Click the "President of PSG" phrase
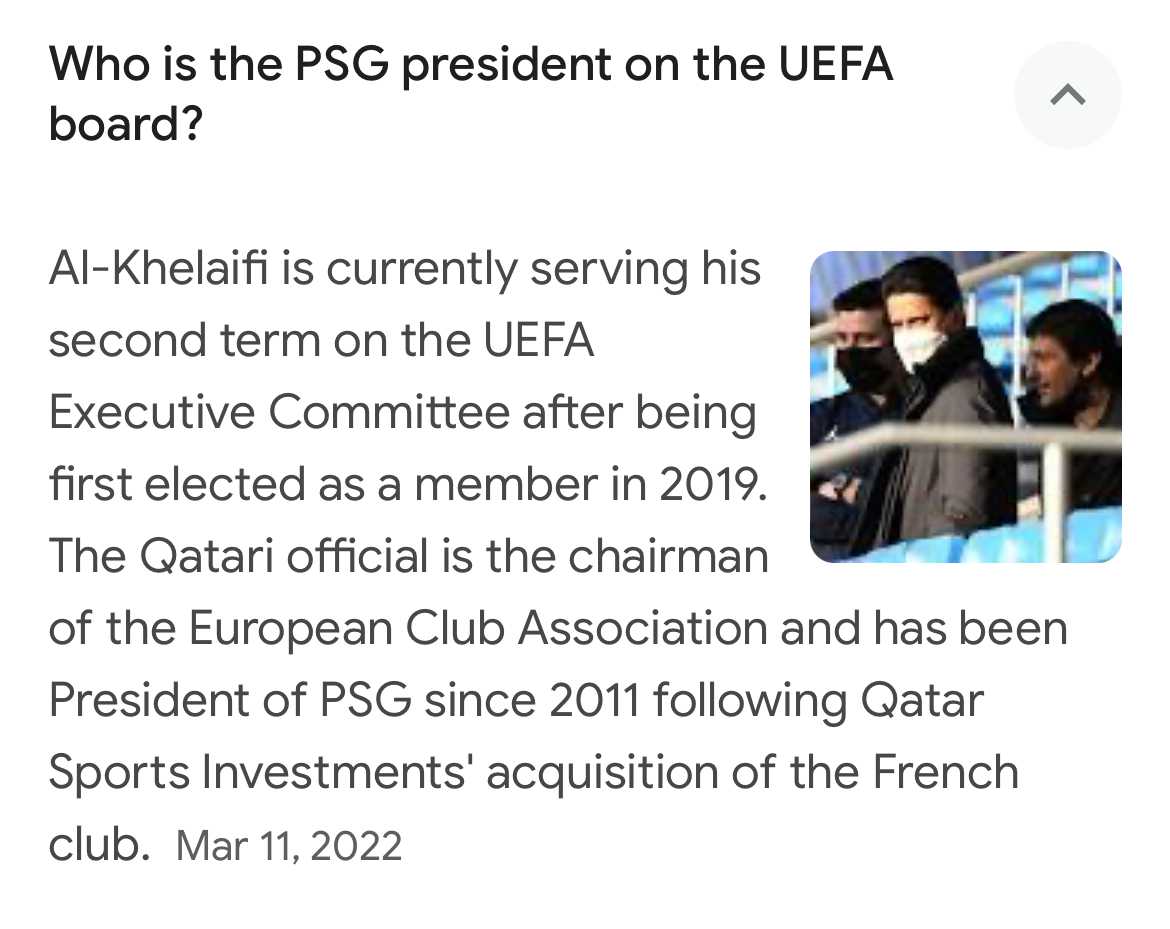This screenshot has width=1170, height=929. [x=231, y=700]
